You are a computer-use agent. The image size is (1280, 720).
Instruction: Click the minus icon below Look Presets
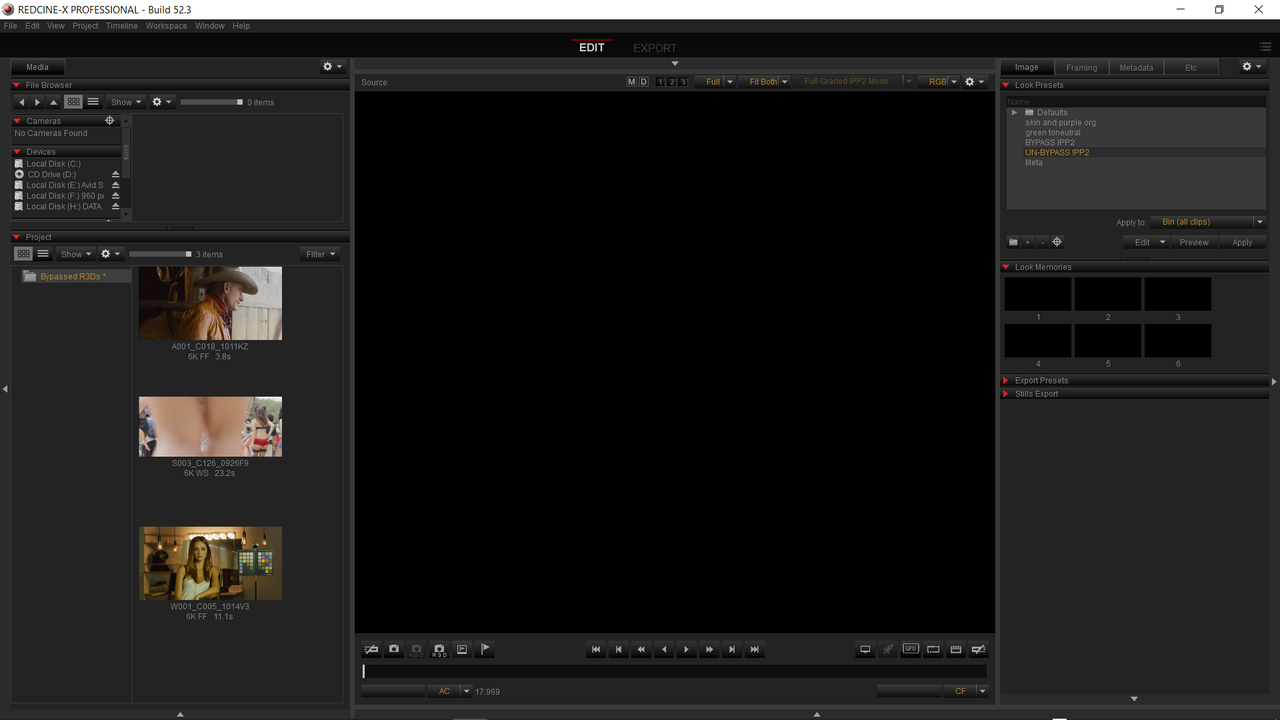tap(1042, 242)
